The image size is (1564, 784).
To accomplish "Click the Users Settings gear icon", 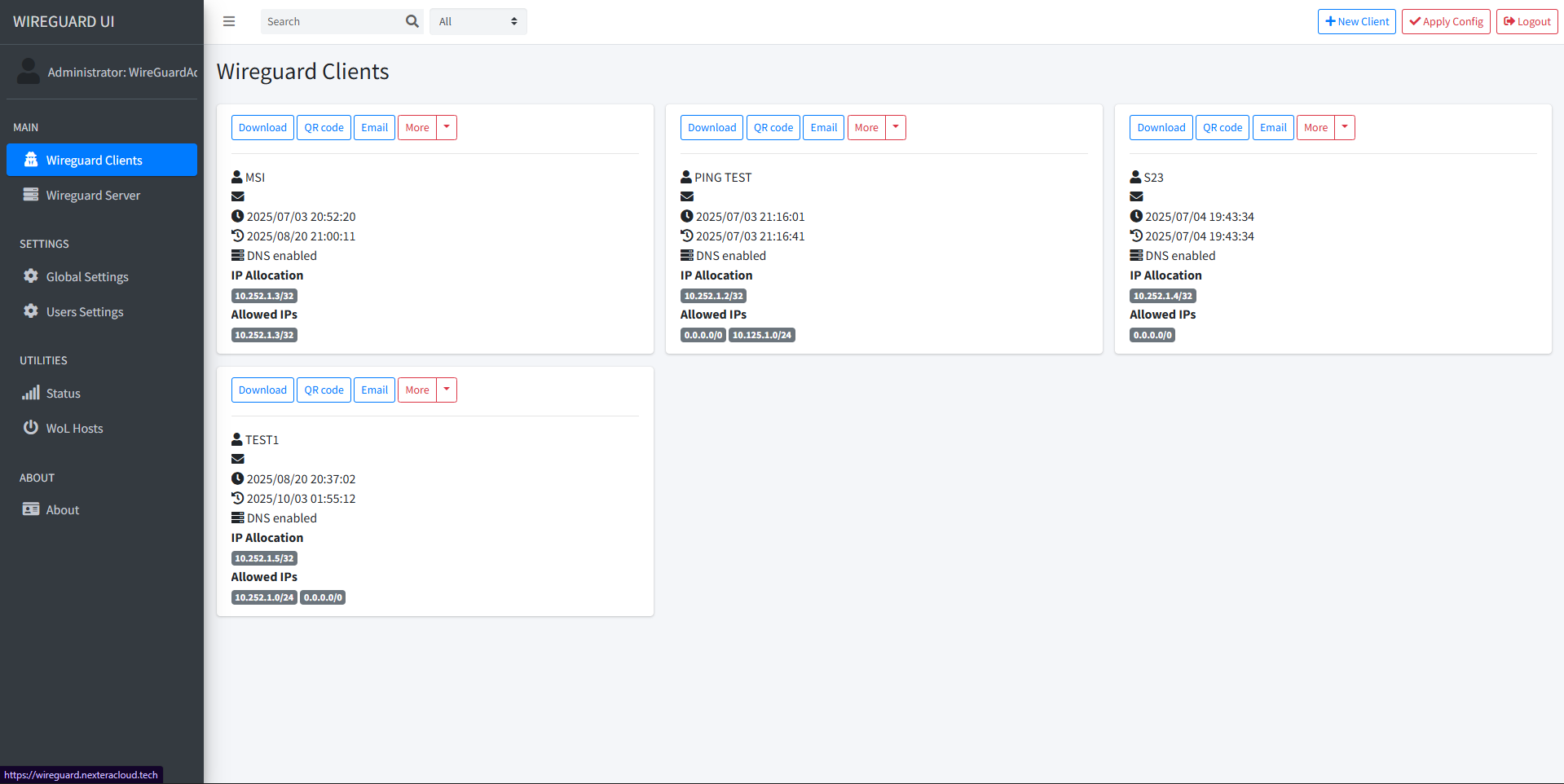I will click(x=31, y=311).
